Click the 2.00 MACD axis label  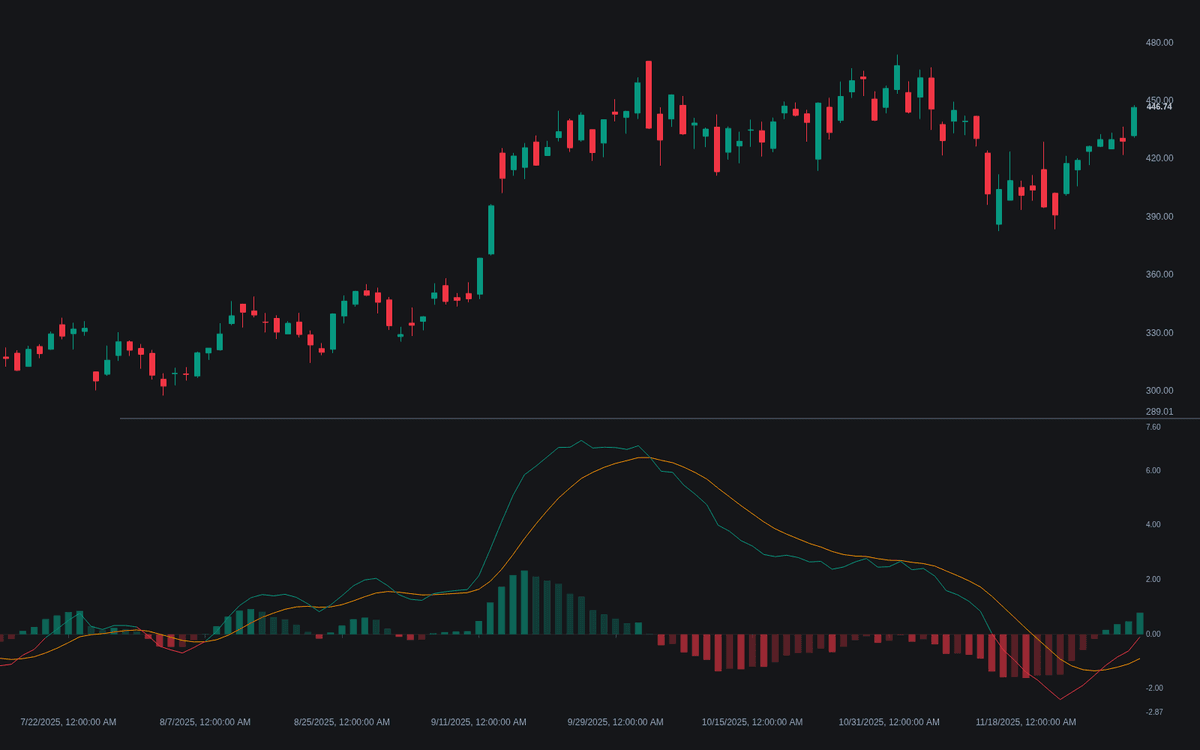1153,580
